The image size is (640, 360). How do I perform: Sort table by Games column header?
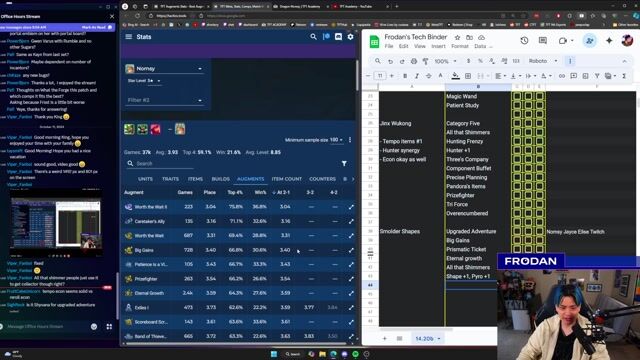(185, 192)
